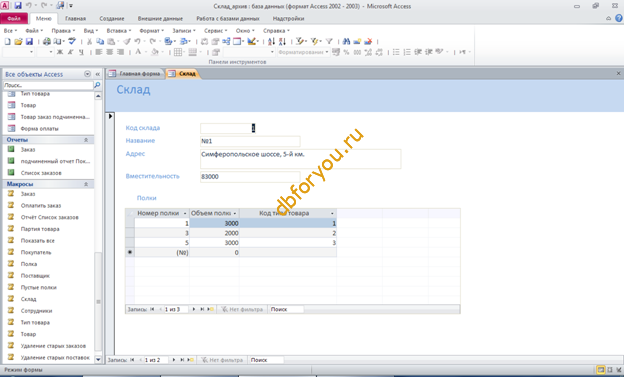Sort records ascending with the A-Z icon
This screenshot has height=377, width=624.
point(271,41)
